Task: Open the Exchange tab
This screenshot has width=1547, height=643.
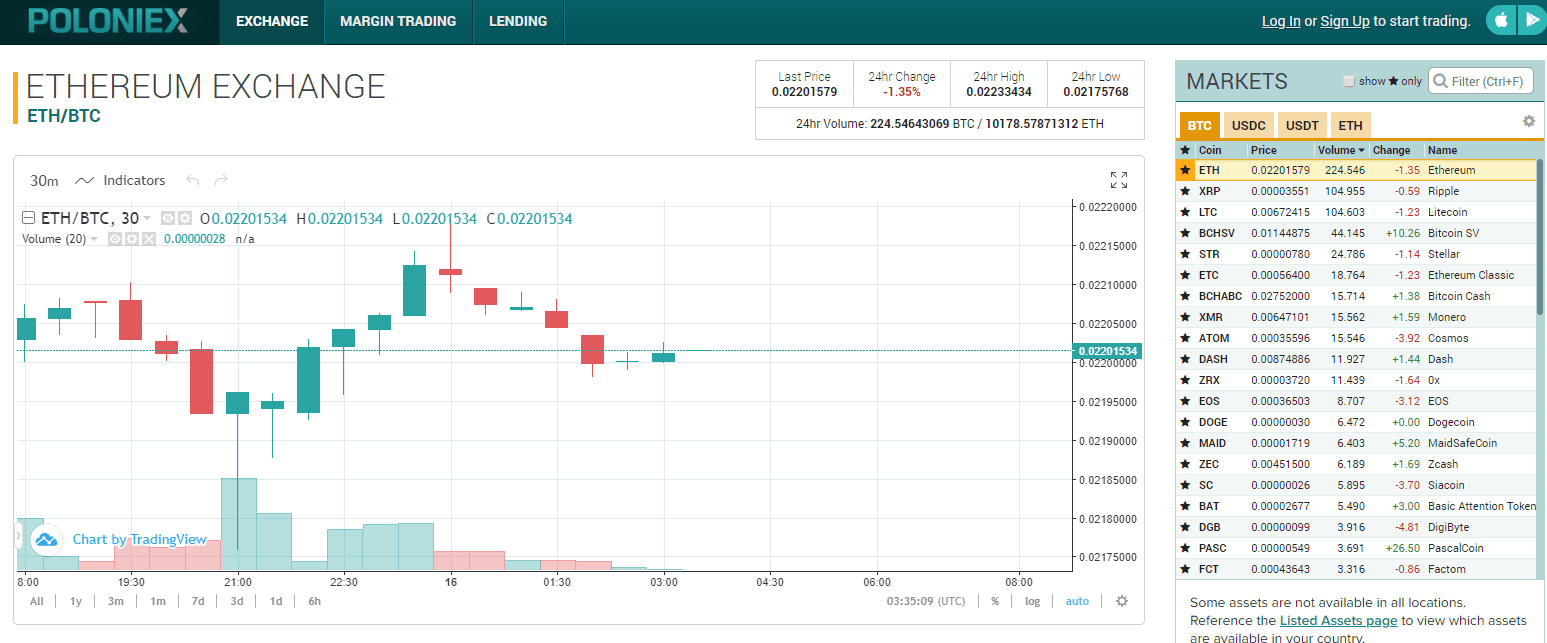Action: click(x=272, y=21)
